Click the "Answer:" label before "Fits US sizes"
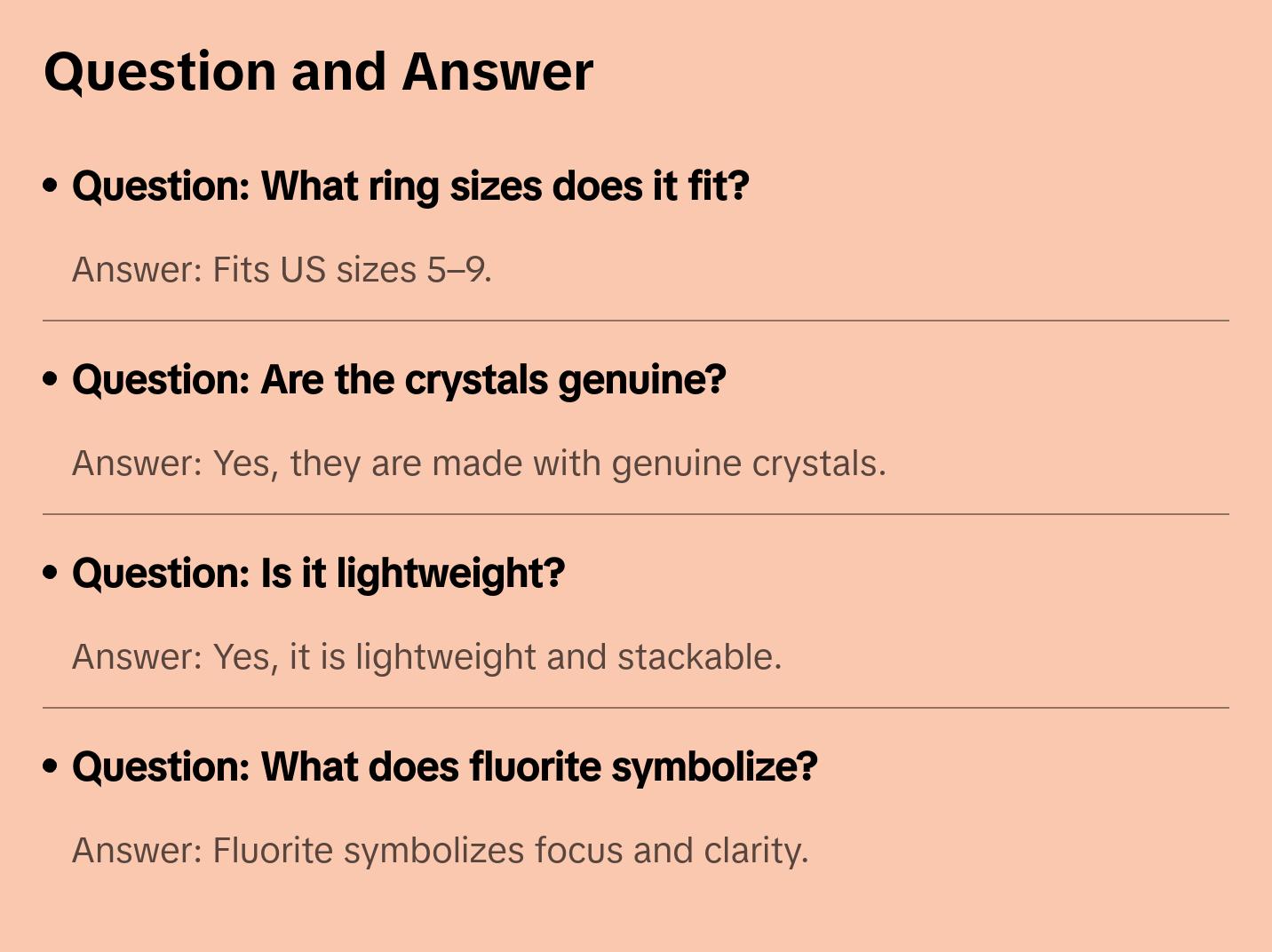This screenshot has width=1272, height=952. pyautogui.click(x=138, y=270)
